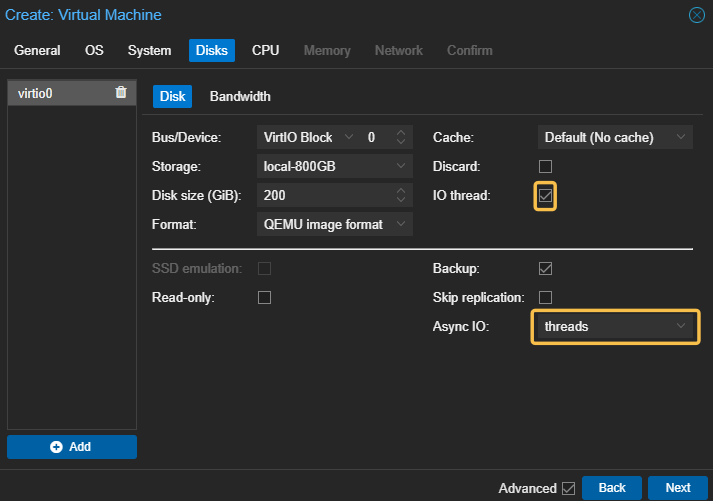This screenshot has height=501, width=713.
Task: Select the virtio0 disk entry
Action: 72,93
